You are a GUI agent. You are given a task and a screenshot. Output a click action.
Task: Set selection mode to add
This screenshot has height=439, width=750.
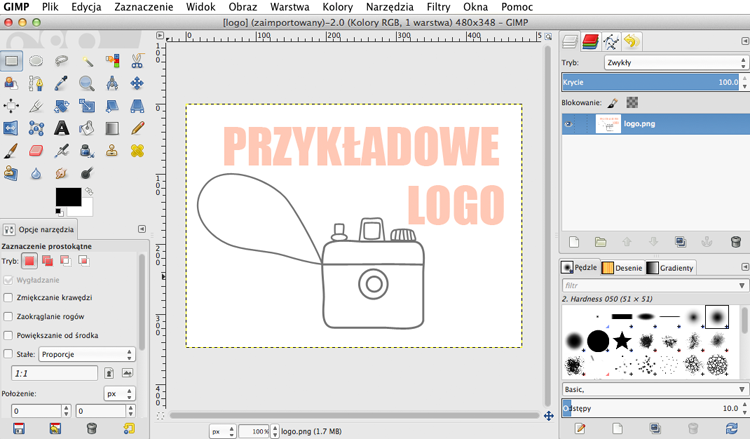click(x=47, y=261)
